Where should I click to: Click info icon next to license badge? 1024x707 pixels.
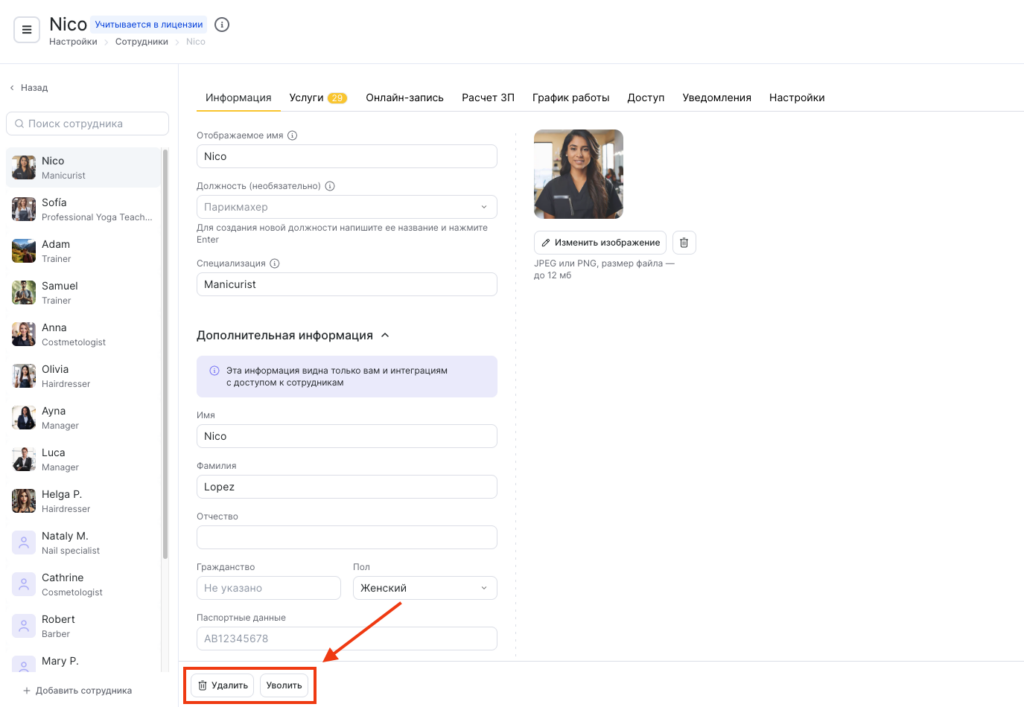[x=222, y=24]
